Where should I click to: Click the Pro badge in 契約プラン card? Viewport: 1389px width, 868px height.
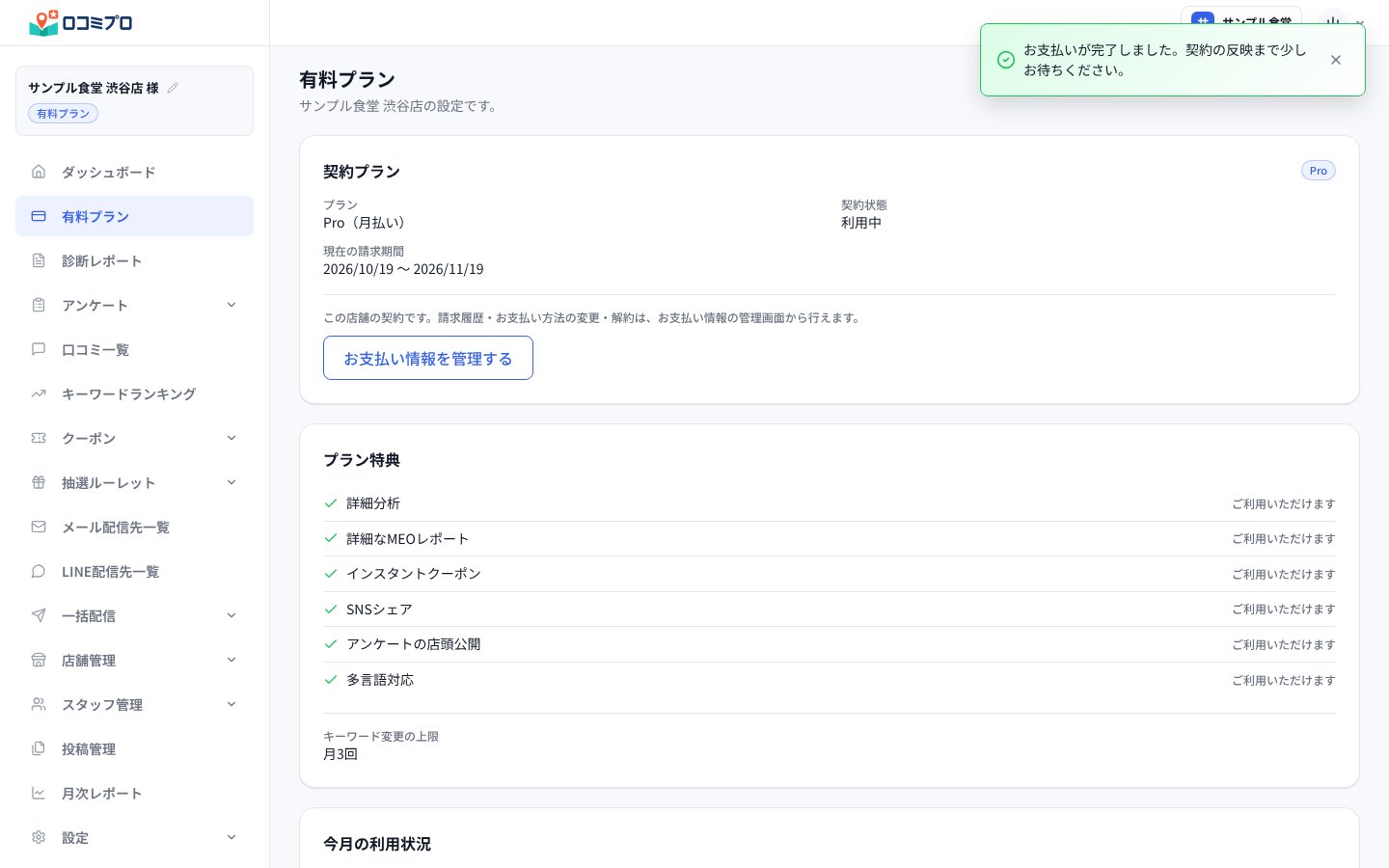coord(1319,171)
